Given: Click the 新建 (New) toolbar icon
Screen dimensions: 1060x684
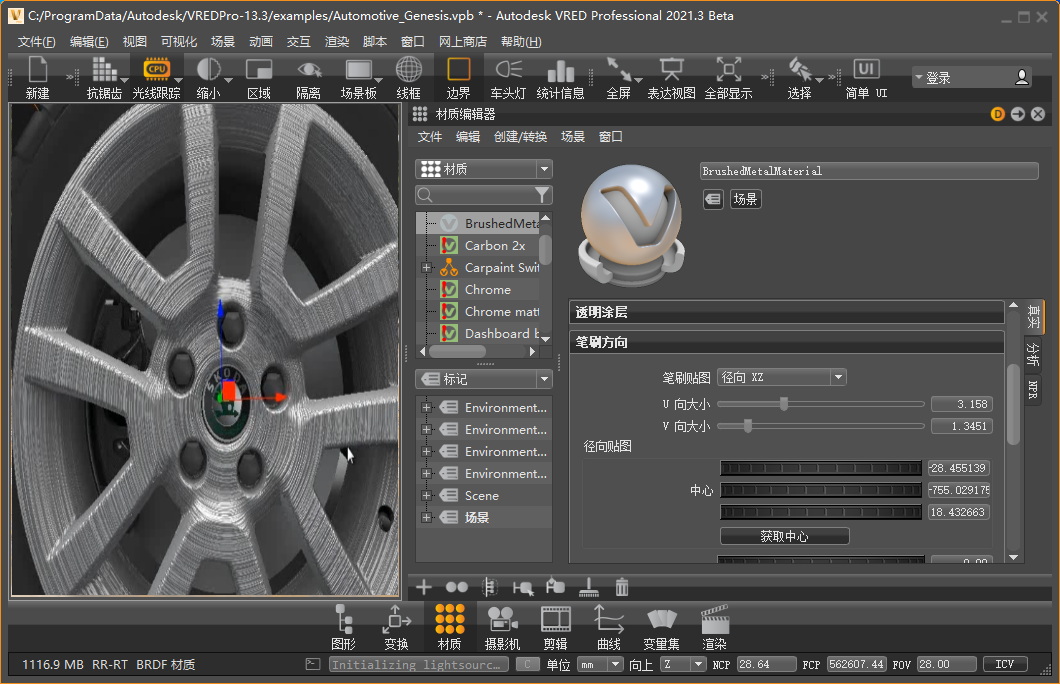Looking at the screenshot, I should click(x=38, y=77).
